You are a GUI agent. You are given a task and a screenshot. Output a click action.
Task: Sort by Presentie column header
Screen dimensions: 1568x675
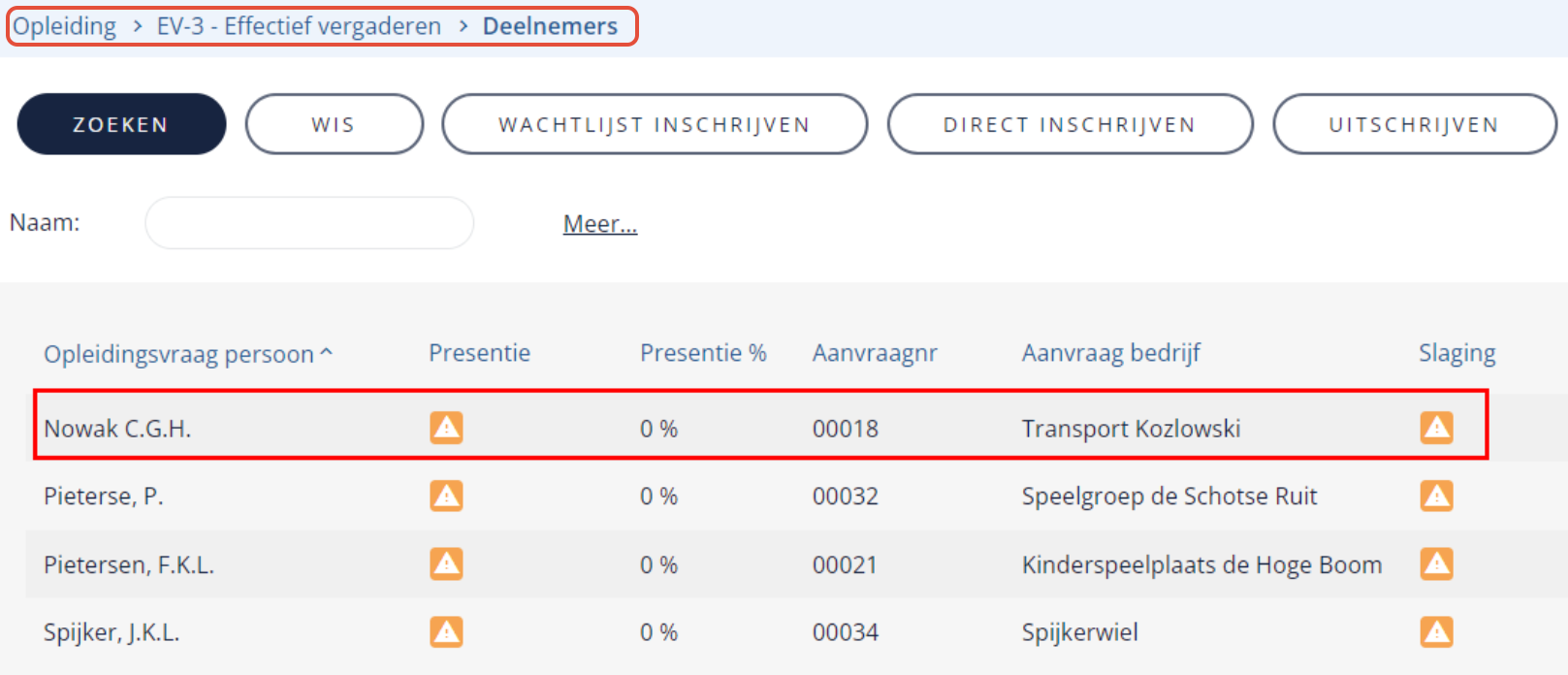pyautogui.click(x=479, y=353)
